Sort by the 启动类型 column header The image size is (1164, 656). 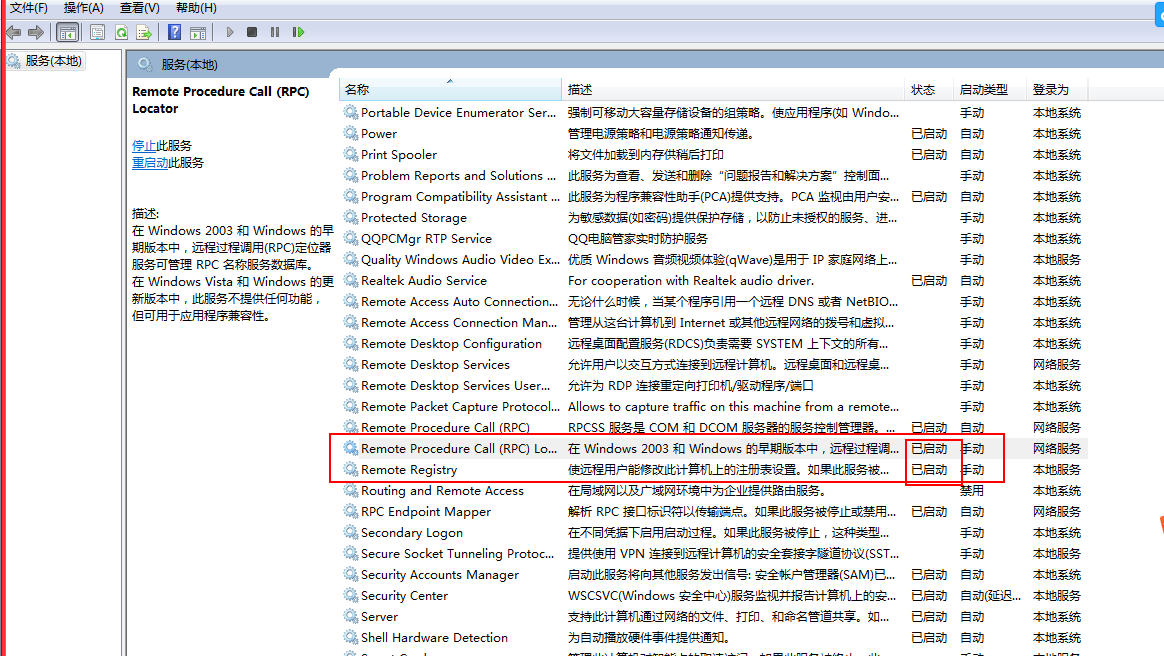(990, 89)
